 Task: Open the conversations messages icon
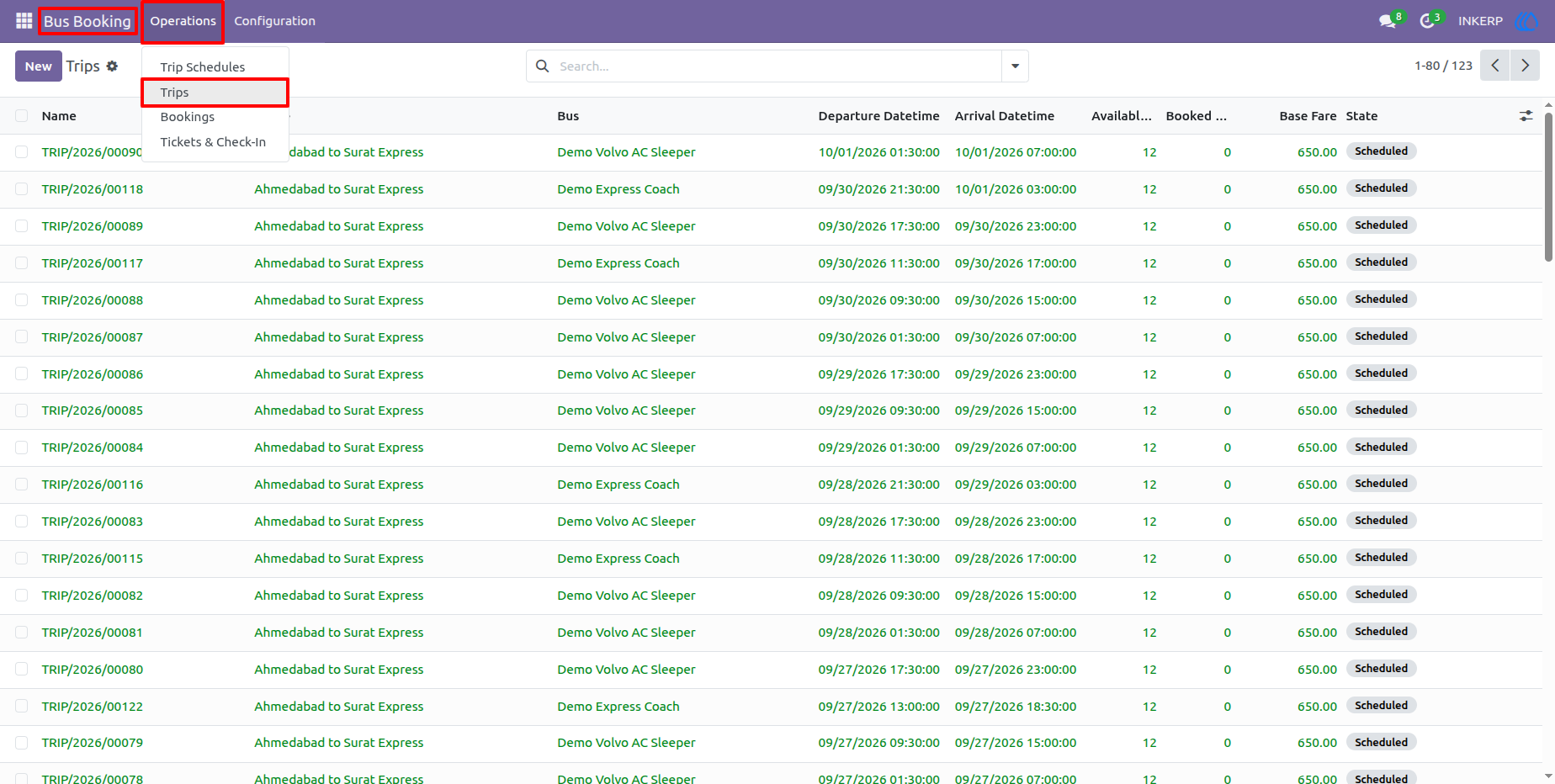click(1388, 21)
